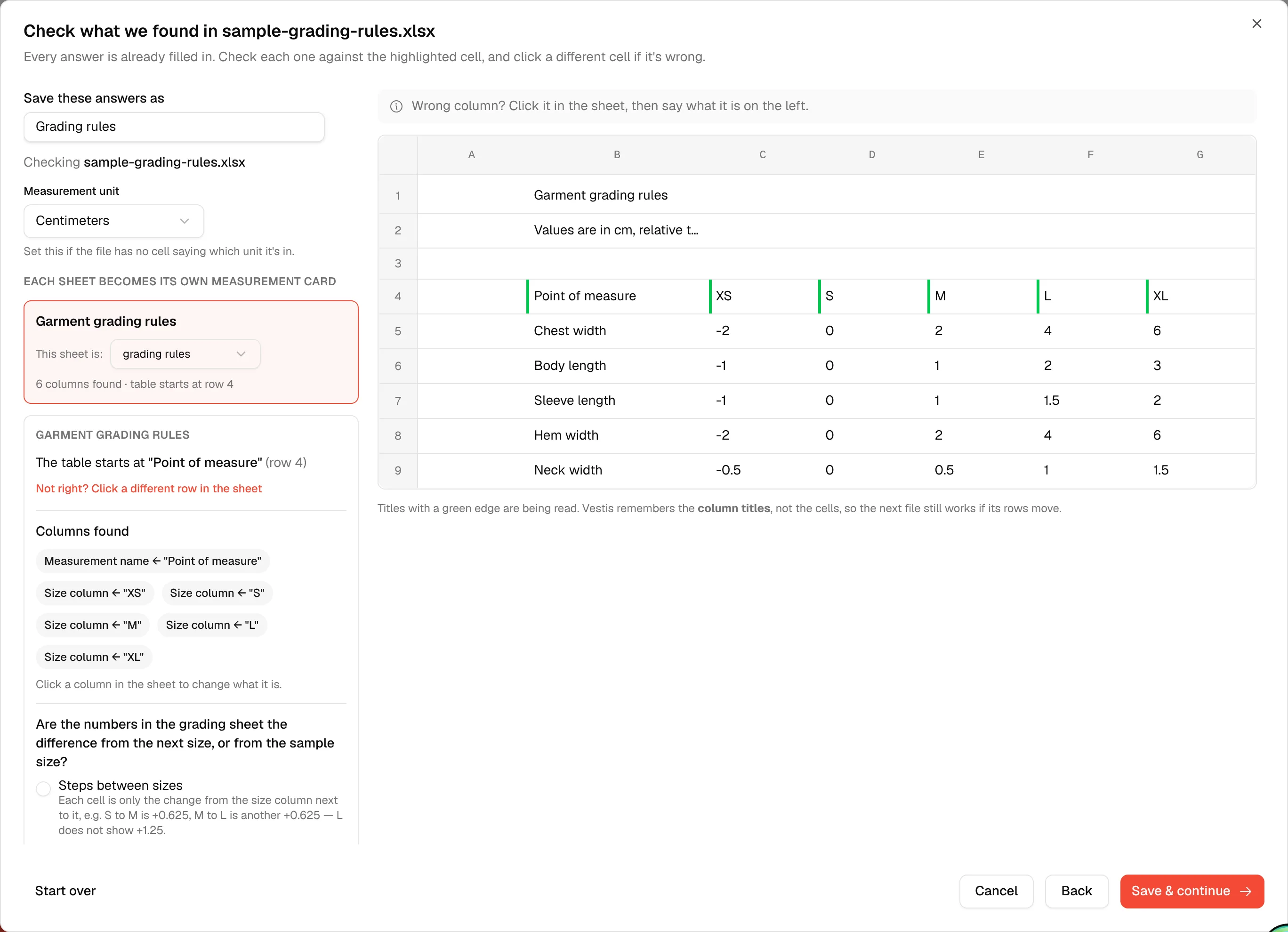
Task: Close the dialog with the X icon
Action: coord(1256,24)
